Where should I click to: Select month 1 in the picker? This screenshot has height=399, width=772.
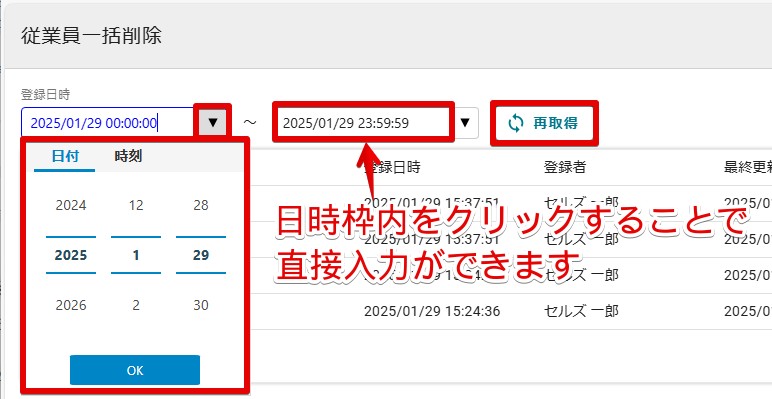click(136, 255)
